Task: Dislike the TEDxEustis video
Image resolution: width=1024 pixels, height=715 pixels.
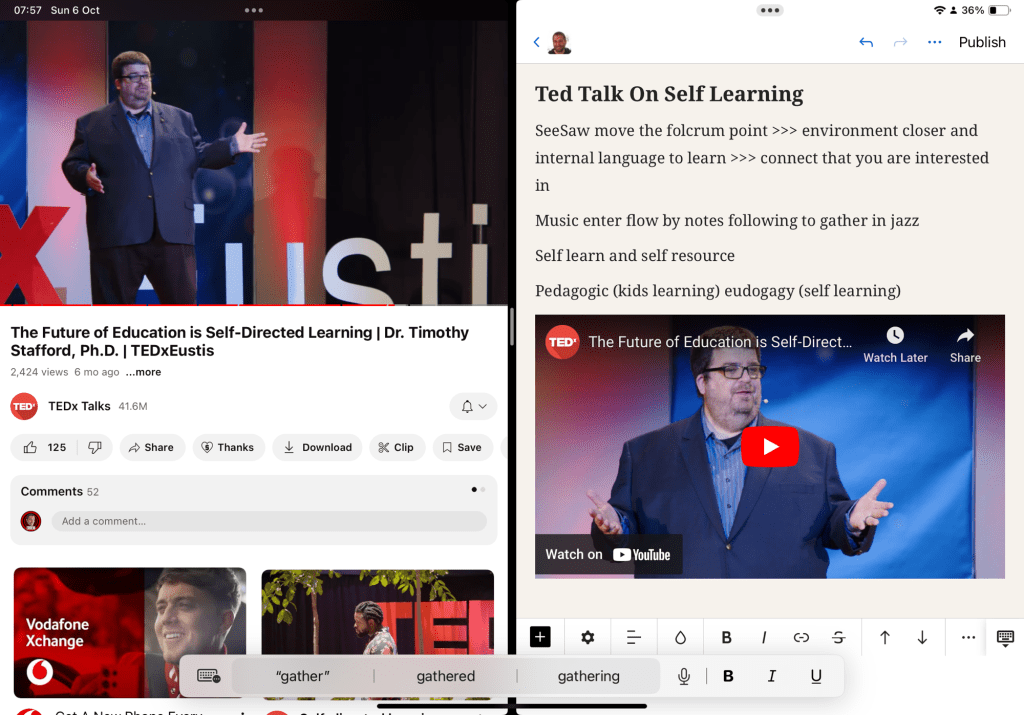Action: (x=95, y=447)
